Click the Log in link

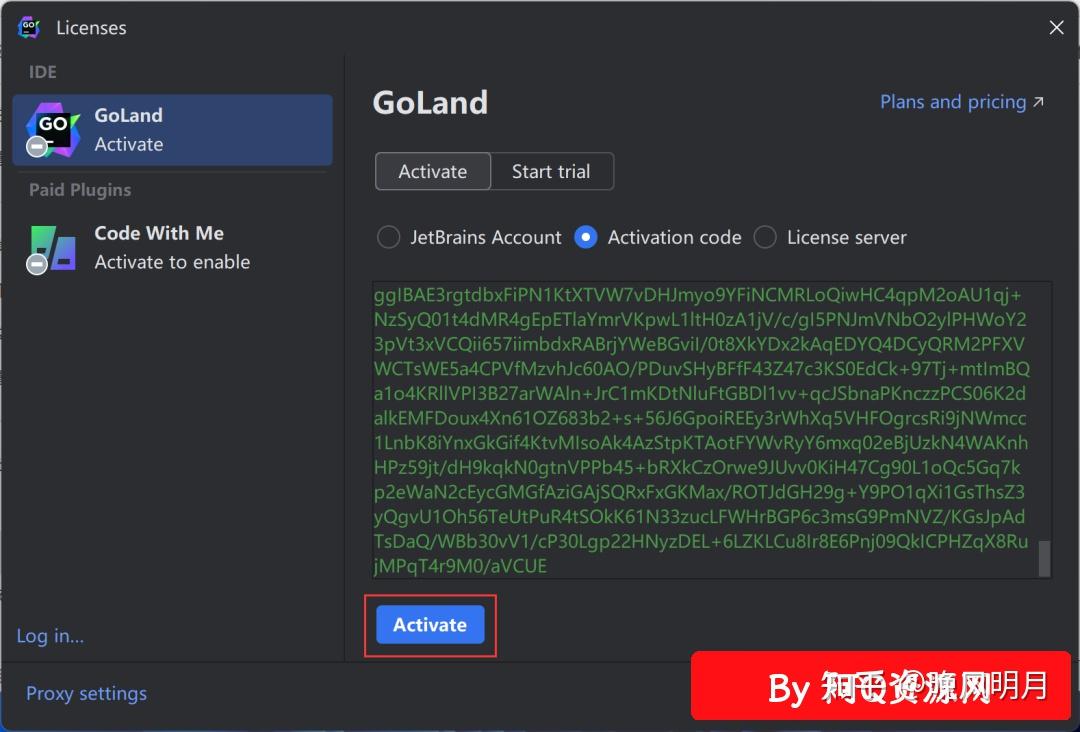pyautogui.click(x=50, y=636)
